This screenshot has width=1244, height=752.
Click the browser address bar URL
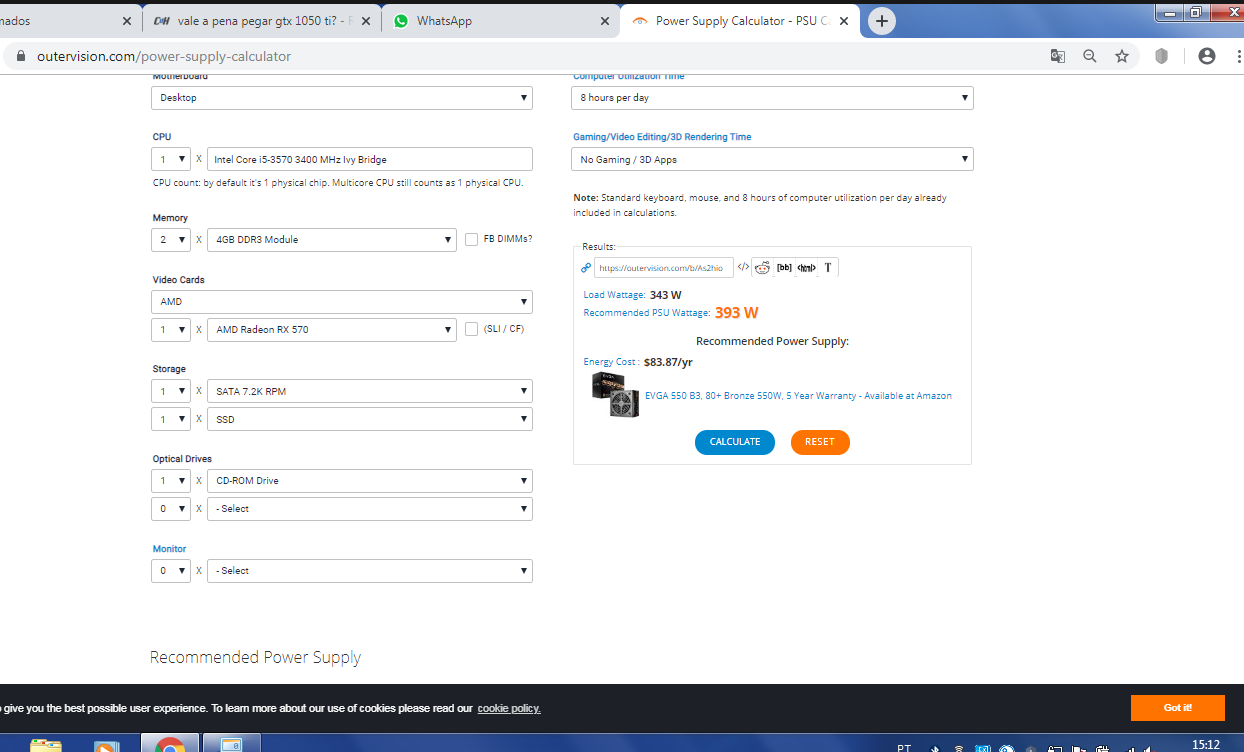(x=164, y=56)
